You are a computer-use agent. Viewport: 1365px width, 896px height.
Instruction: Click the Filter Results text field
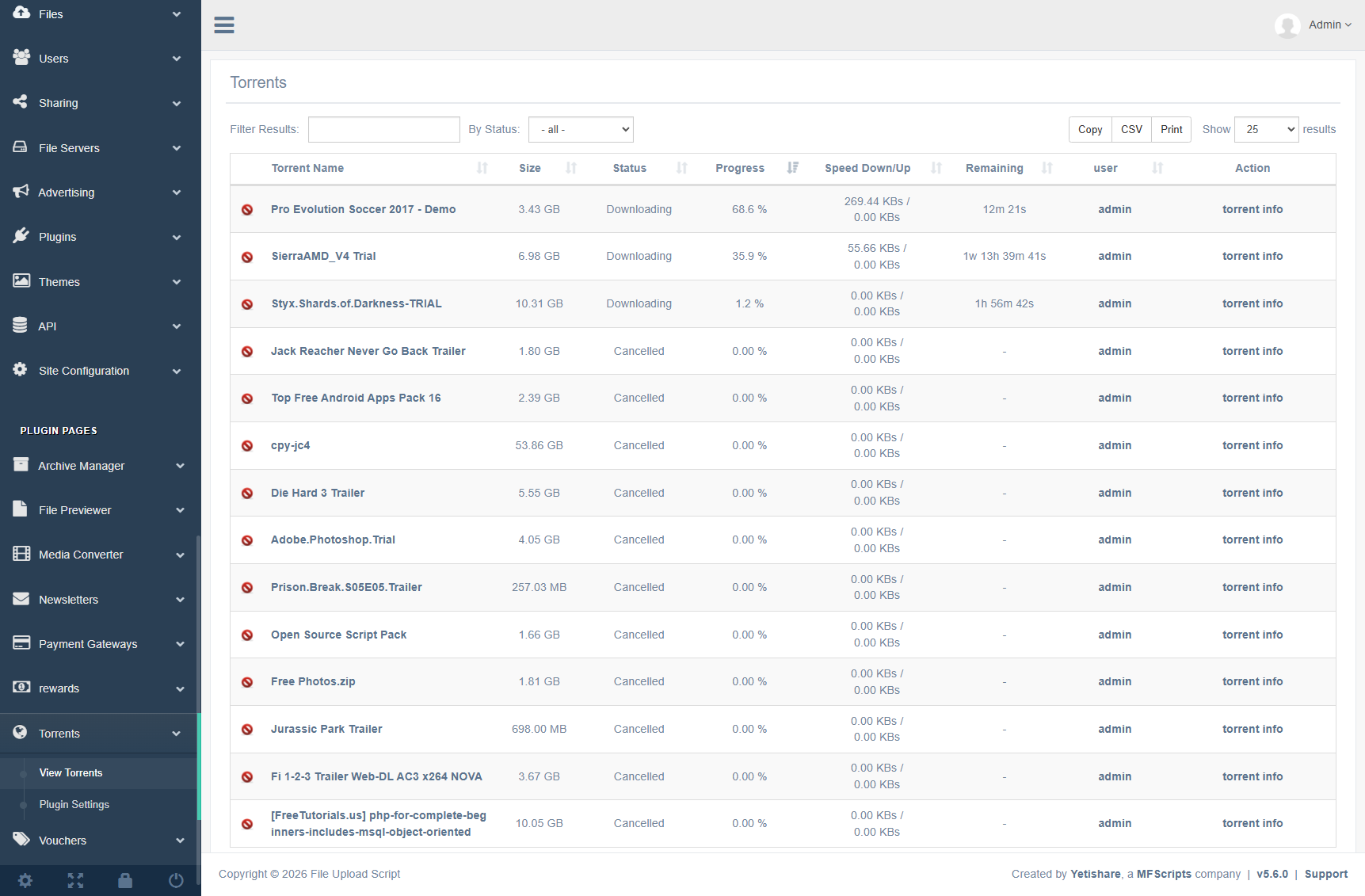click(383, 129)
